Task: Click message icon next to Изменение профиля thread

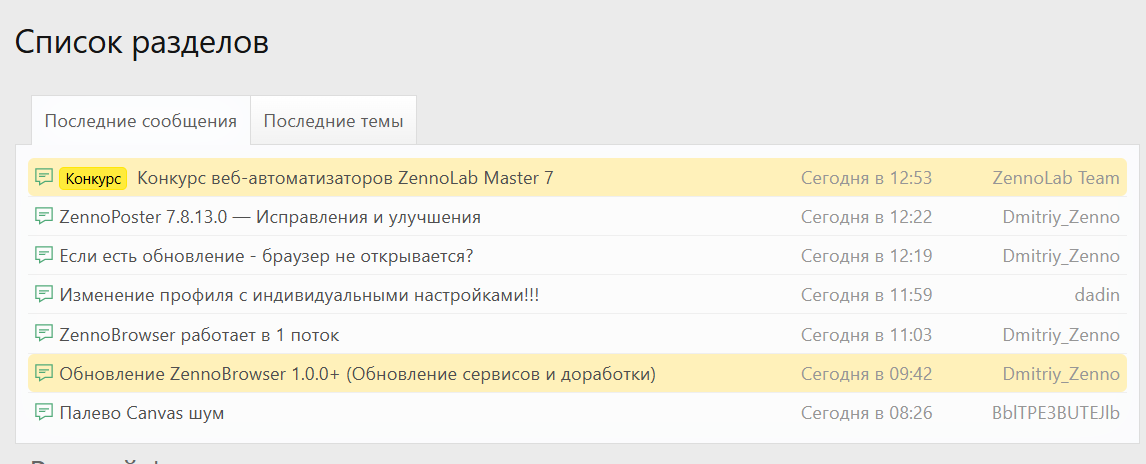Action: pos(44,295)
